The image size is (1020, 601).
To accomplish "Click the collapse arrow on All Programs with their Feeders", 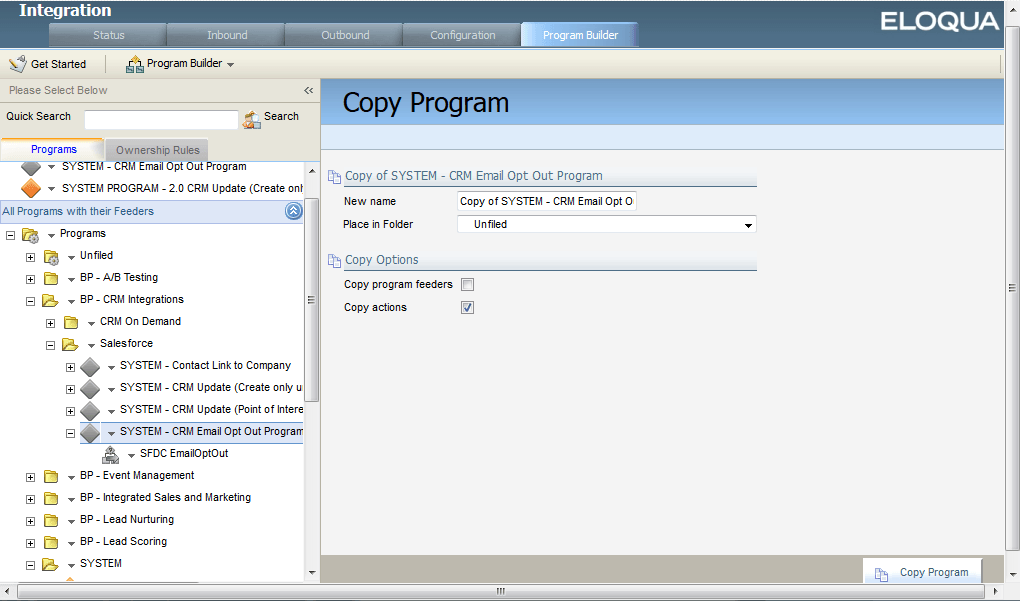I will coord(293,211).
